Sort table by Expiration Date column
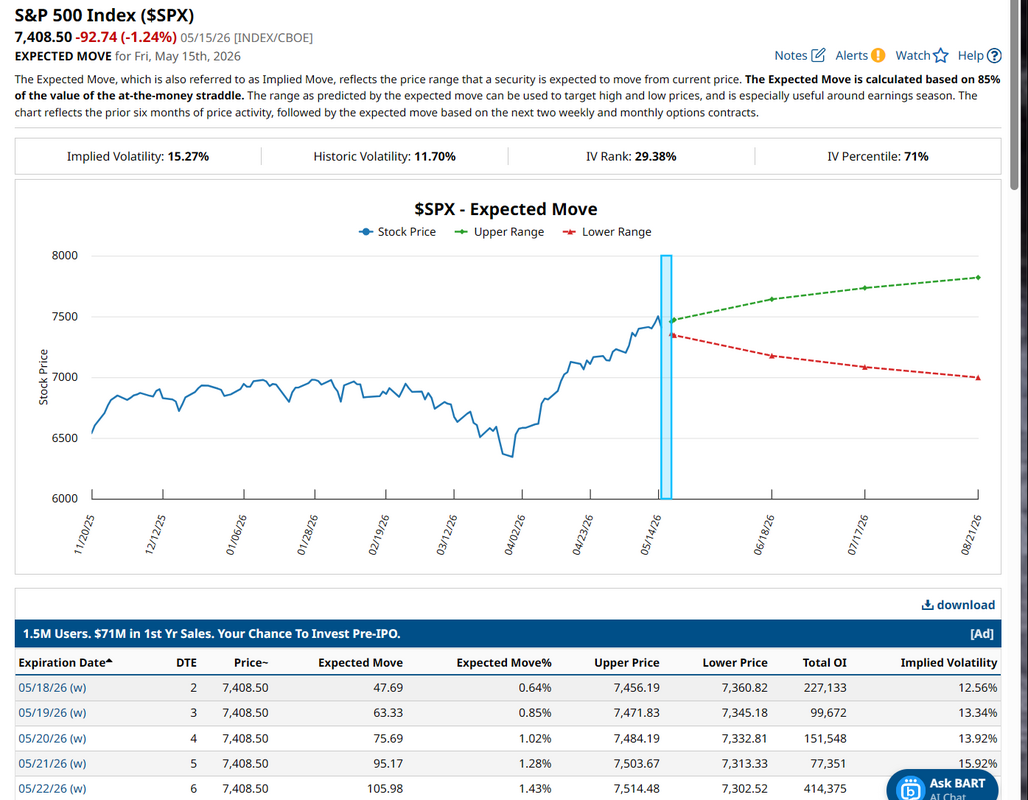This screenshot has height=800, width=1028. tap(66, 662)
